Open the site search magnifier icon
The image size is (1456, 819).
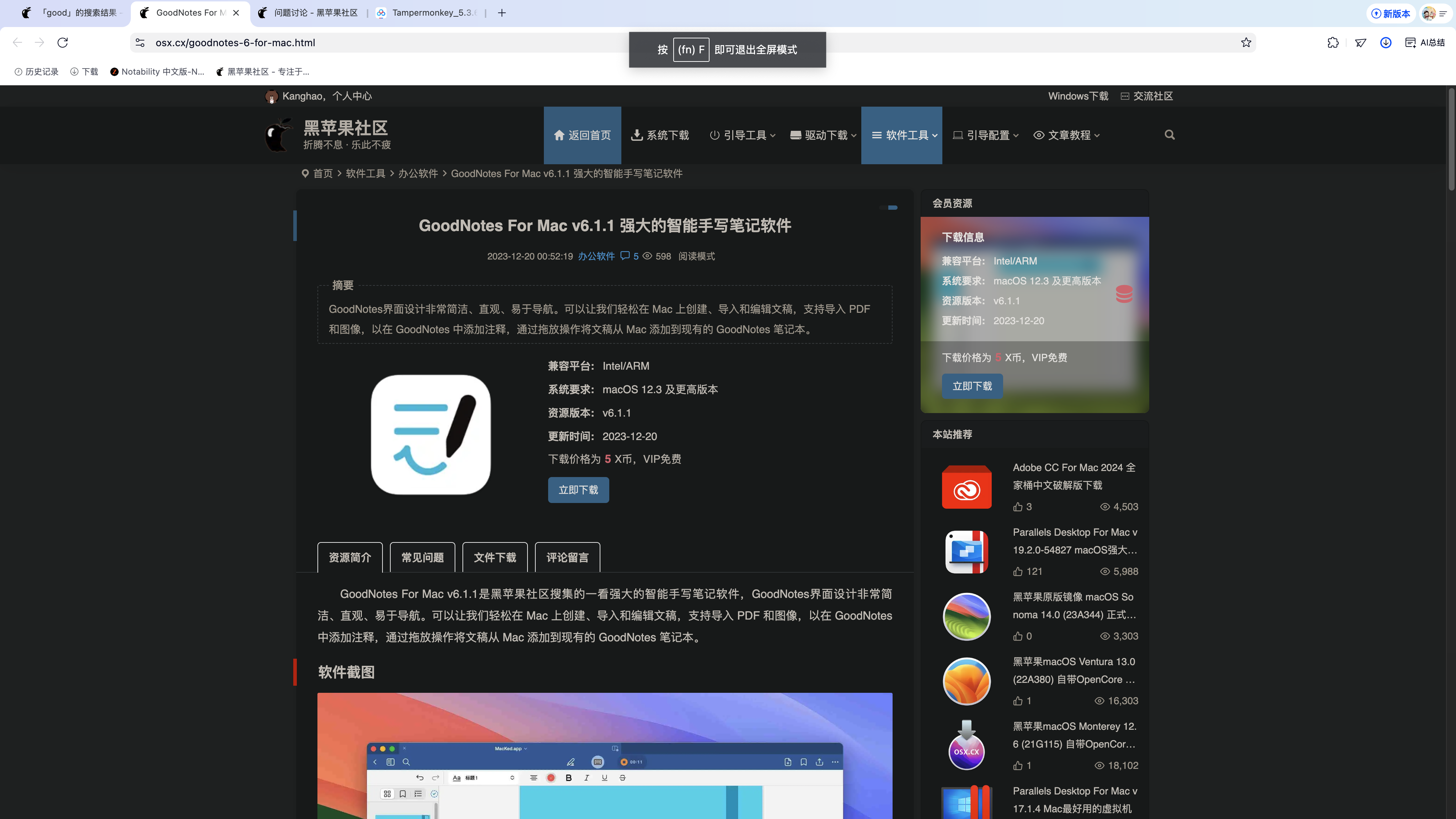[x=1169, y=134]
